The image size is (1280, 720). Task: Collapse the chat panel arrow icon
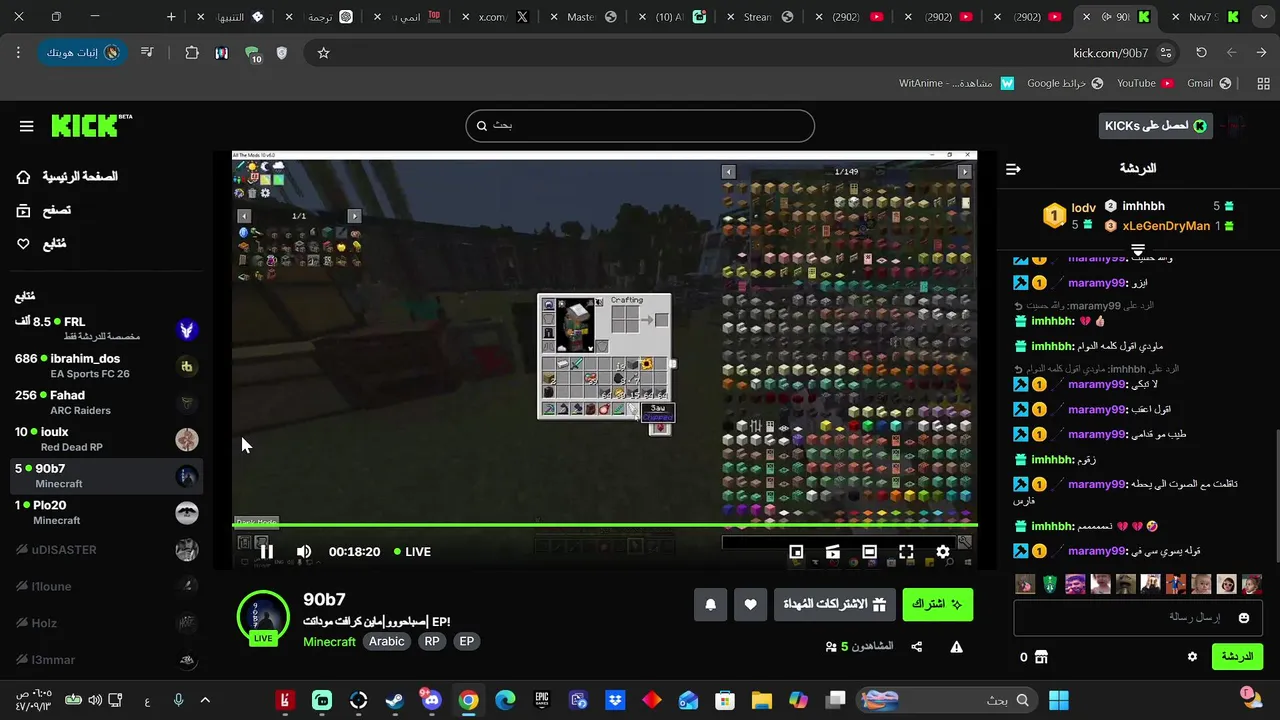(x=1013, y=169)
